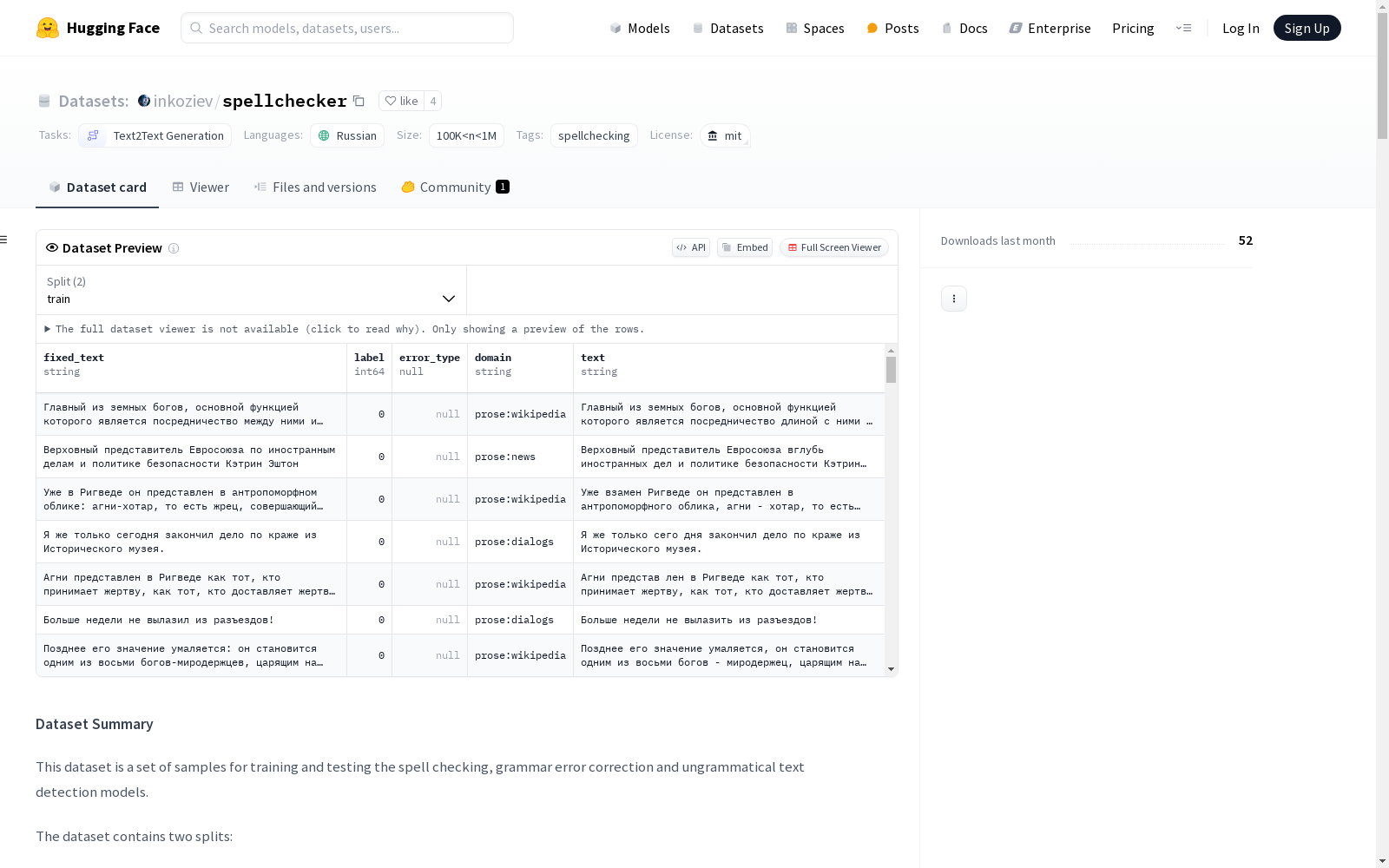Click the domain column header
This screenshot has width=1389, height=868.
(x=520, y=368)
